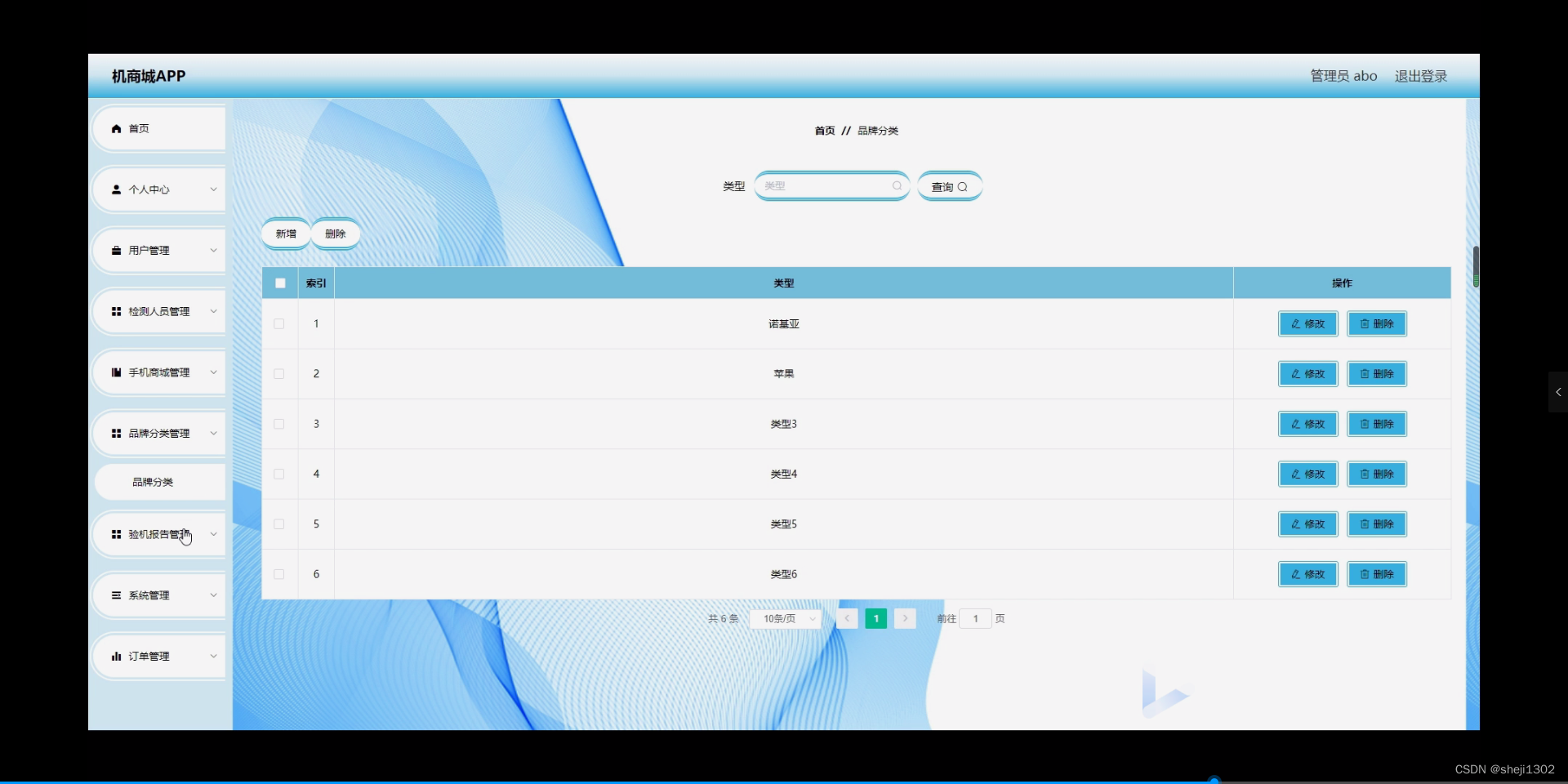Open the 10条/页 page size dropdown
This screenshot has height=784, width=1568.
785,619
